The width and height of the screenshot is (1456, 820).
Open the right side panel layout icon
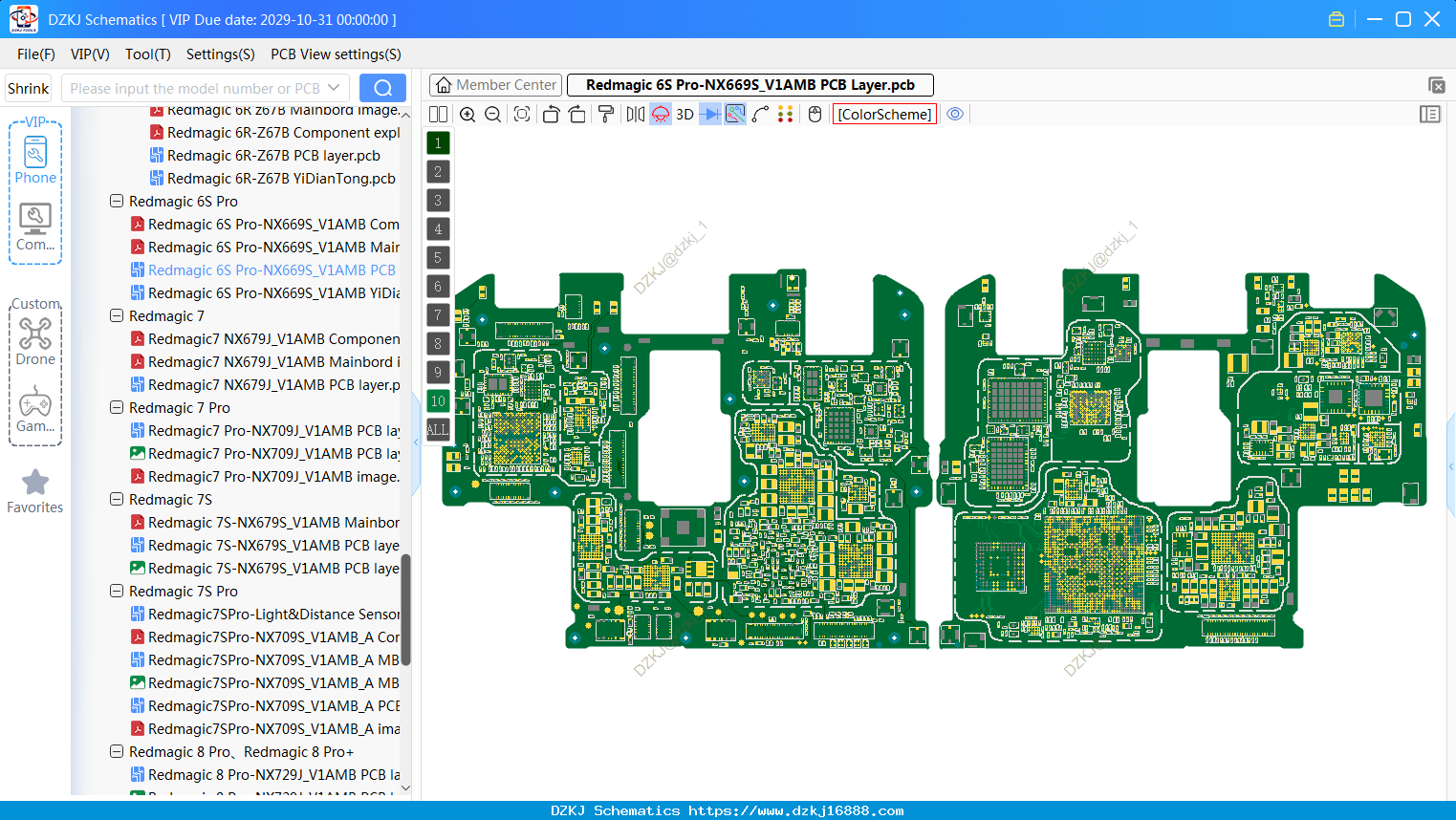click(1430, 115)
